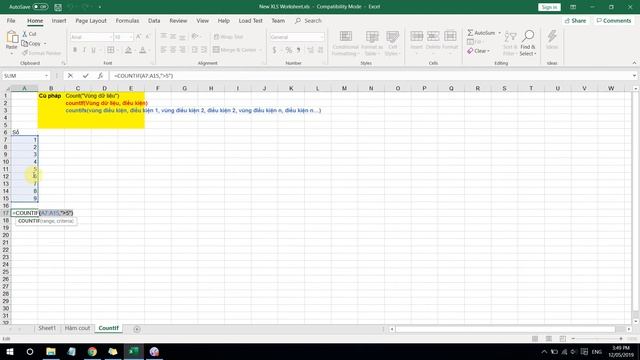Switch to Hàm cout worksheet tab
The width and height of the screenshot is (640, 360).
tap(77, 328)
